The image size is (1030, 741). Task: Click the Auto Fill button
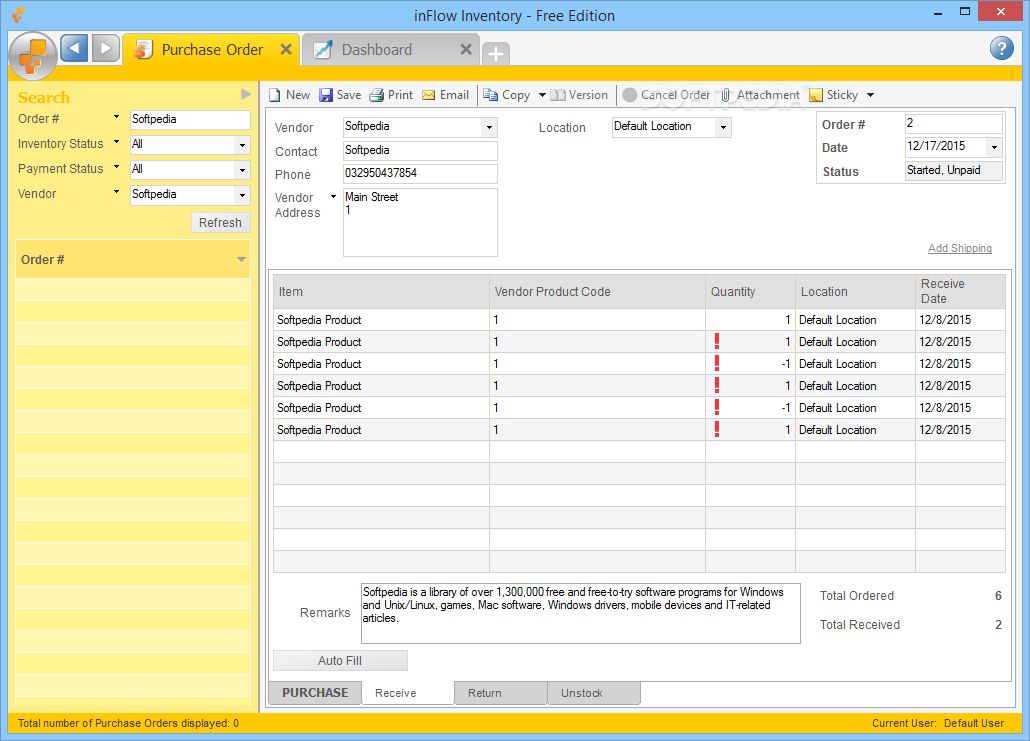pos(340,660)
